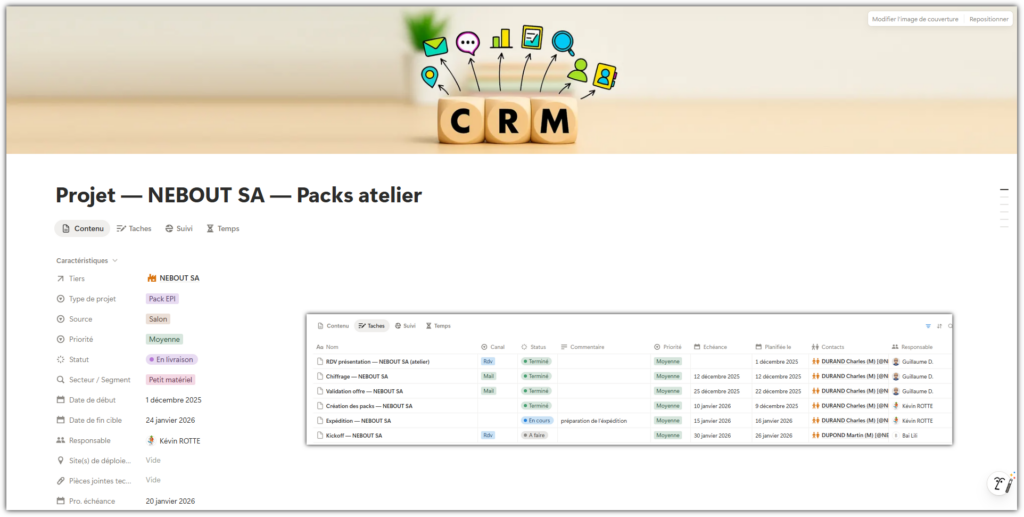Click the Pièces jointes paperclip icon
Image resolution: width=1024 pixels, height=517 pixels.
(61, 481)
